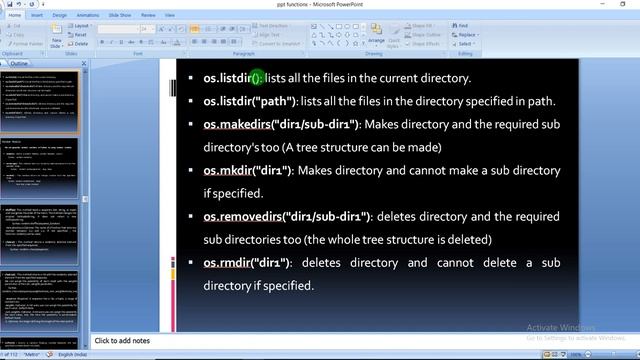Open the Layout dropdown
Viewport: 640px width, 360px height.
click(80, 26)
